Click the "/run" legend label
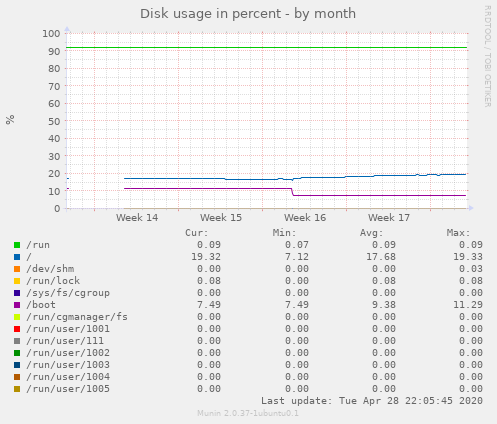The image size is (497, 424). point(38,245)
